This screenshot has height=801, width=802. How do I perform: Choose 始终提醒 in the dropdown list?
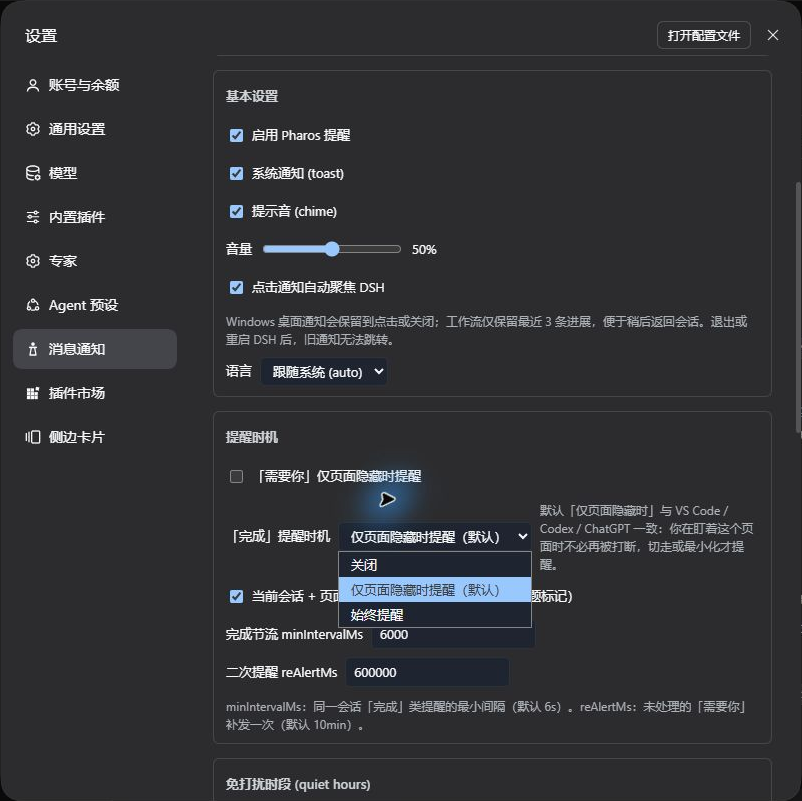point(435,615)
